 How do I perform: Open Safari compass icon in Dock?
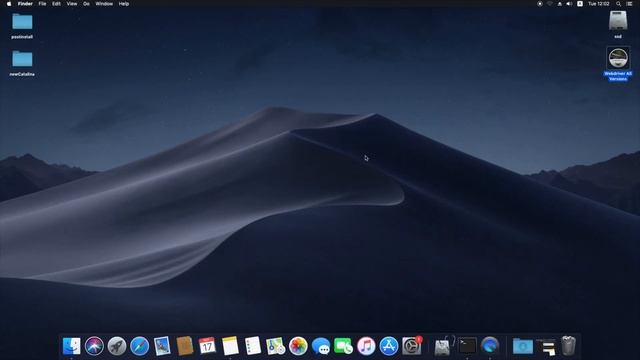[x=140, y=346]
